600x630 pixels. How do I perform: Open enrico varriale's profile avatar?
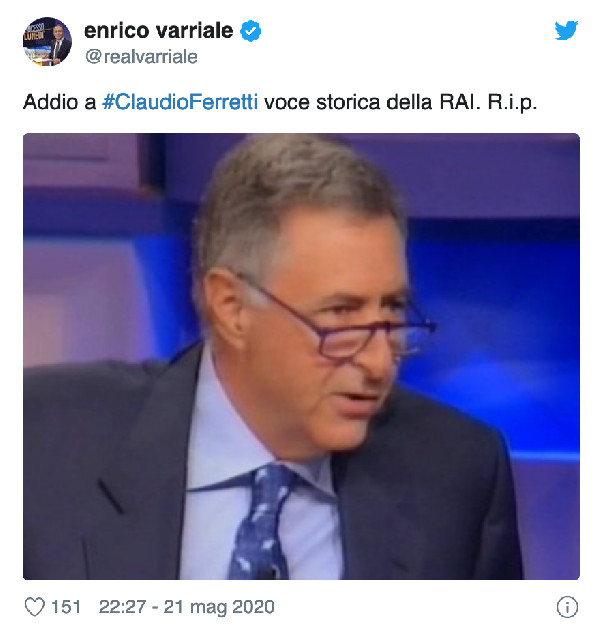click(47, 41)
